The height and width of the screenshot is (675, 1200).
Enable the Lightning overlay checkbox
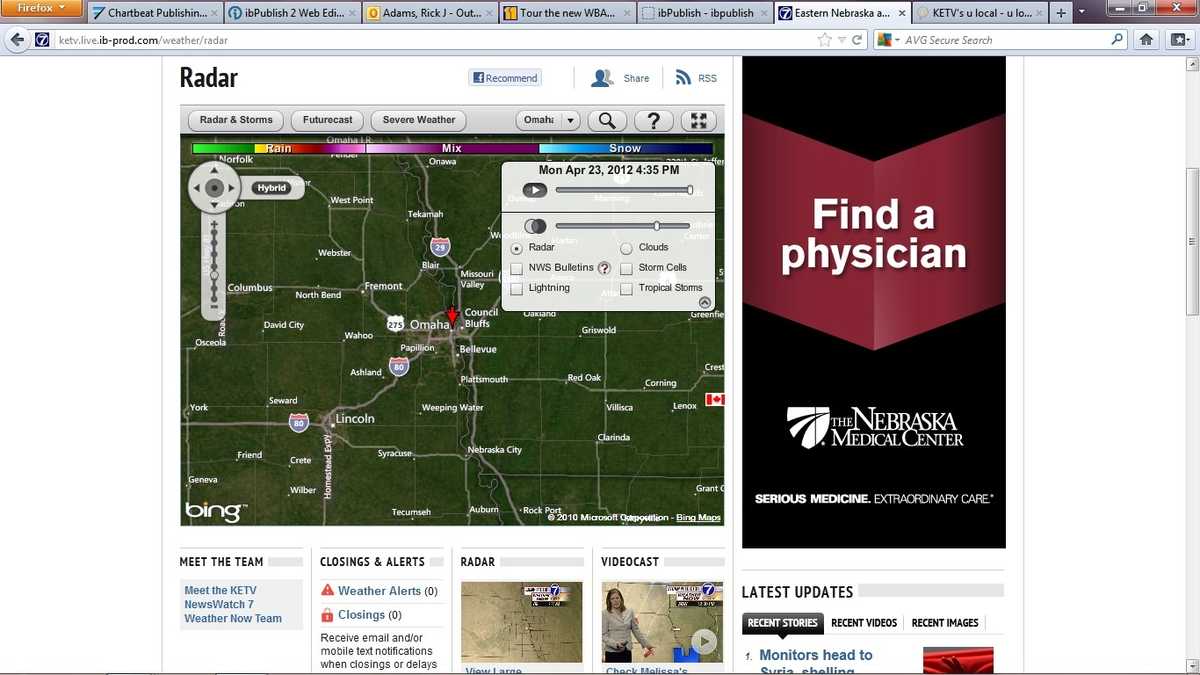(x=516, y=288)
